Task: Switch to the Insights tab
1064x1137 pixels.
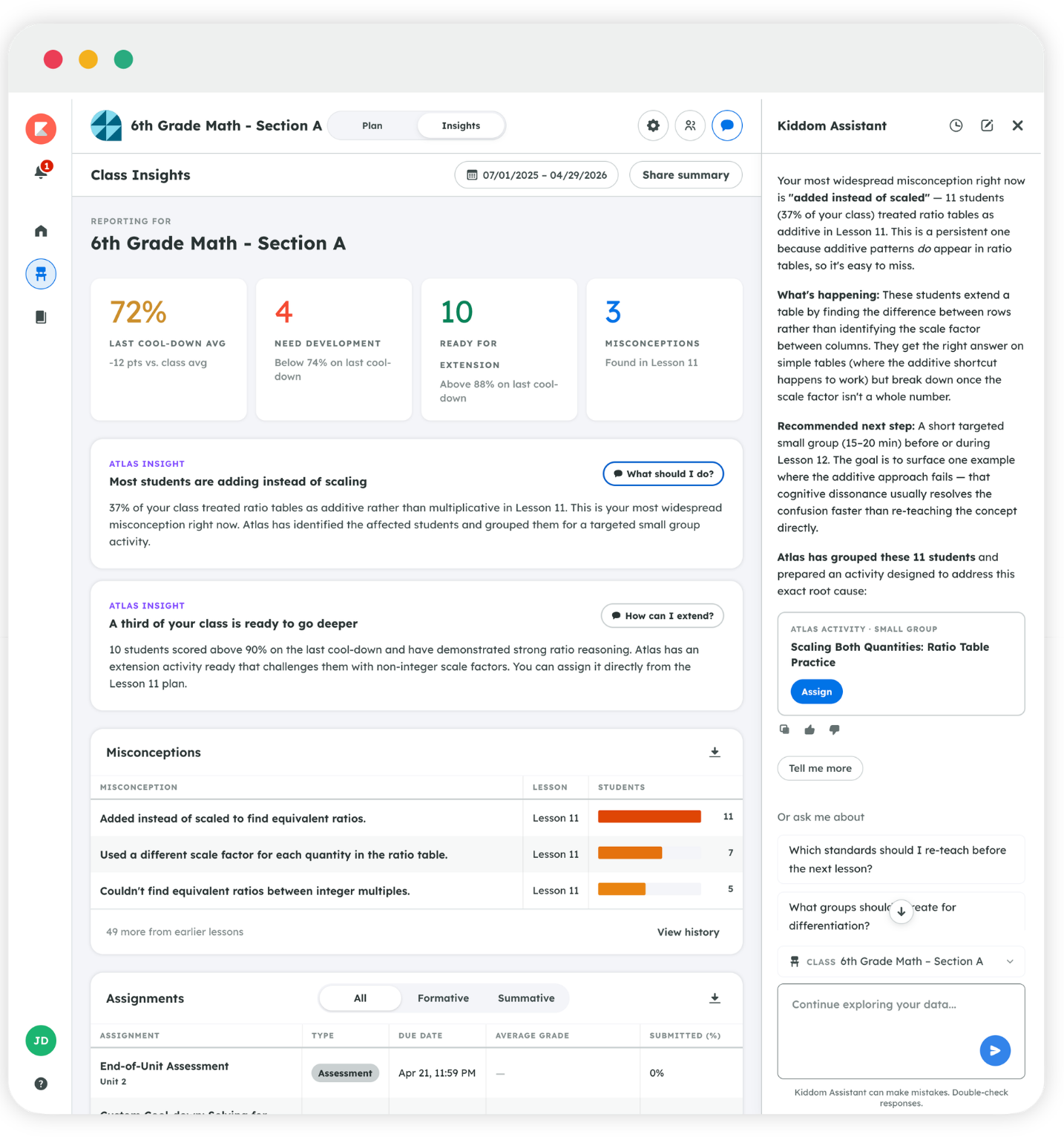Action: pyautogui.click(x=461, y=125)
